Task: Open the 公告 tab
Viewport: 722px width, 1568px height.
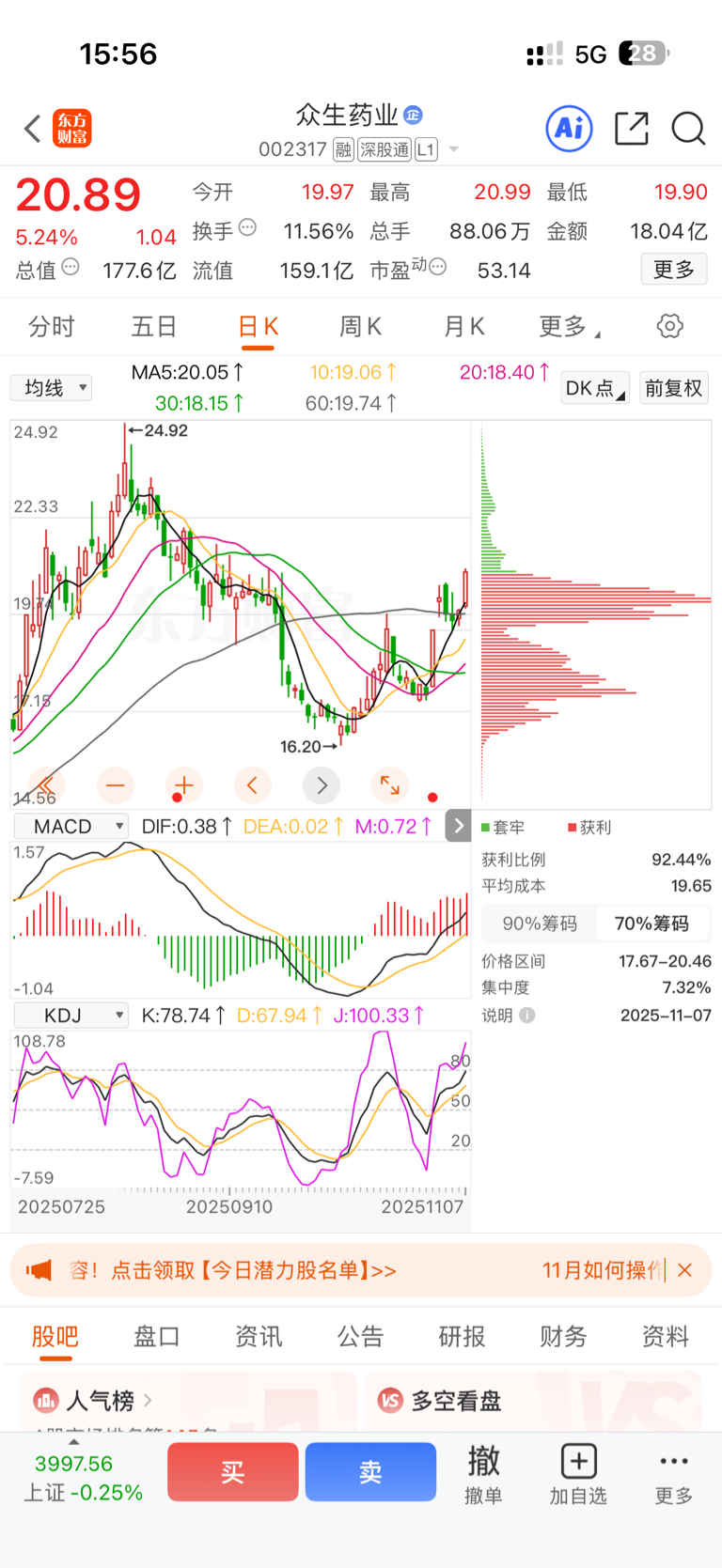Action: 360,1336
